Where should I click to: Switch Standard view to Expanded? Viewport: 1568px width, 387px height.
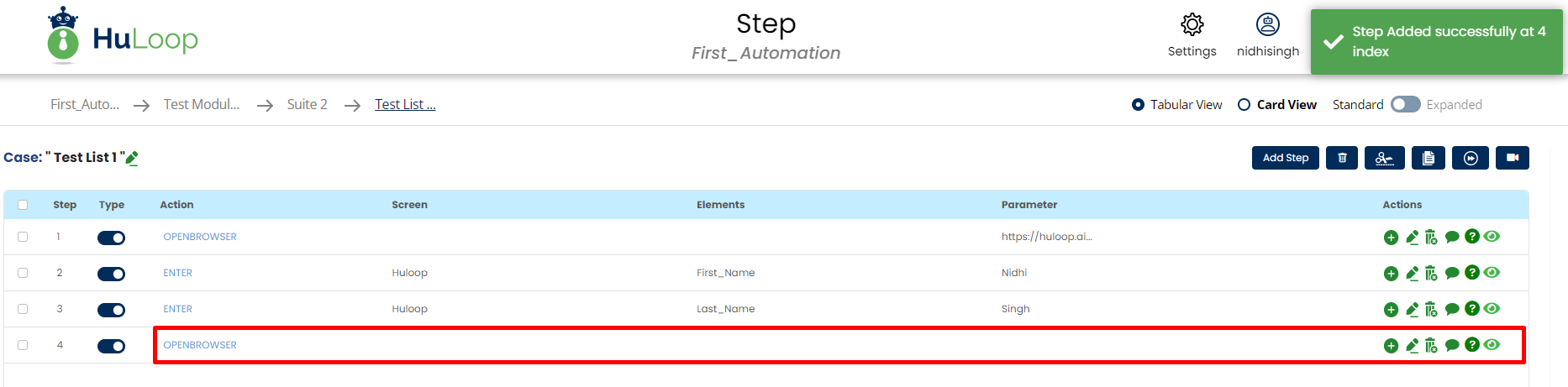coord(1405,104)
